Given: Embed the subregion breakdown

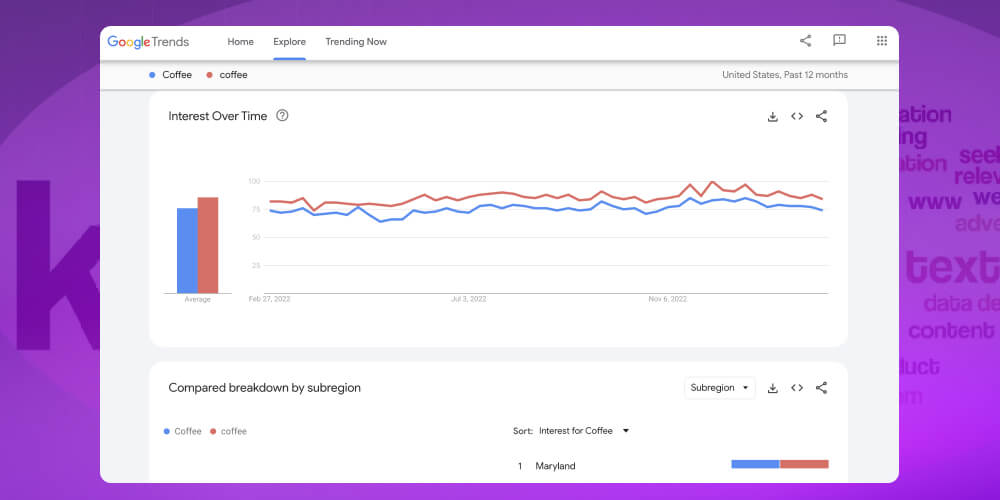Looking at the screenshot, I should pyautogui.click(x=797, y=388).
